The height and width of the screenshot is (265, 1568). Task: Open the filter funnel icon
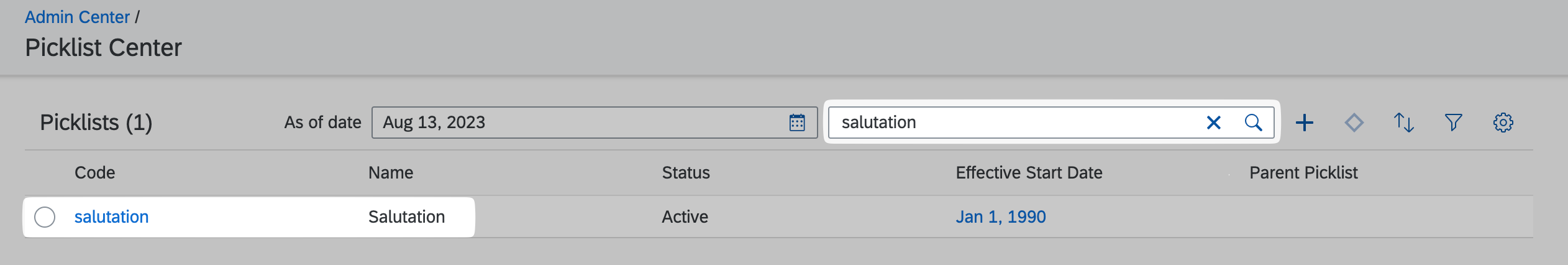point(1453,123)
